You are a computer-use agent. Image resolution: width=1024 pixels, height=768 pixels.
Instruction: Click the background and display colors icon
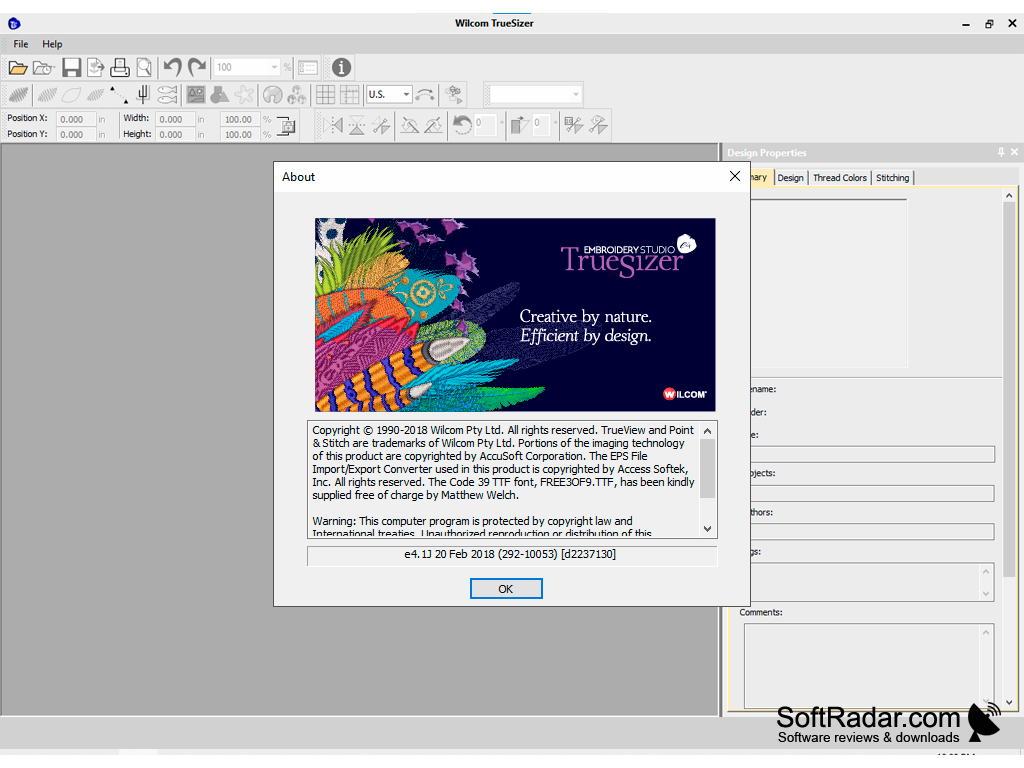(x=296, y=95)
